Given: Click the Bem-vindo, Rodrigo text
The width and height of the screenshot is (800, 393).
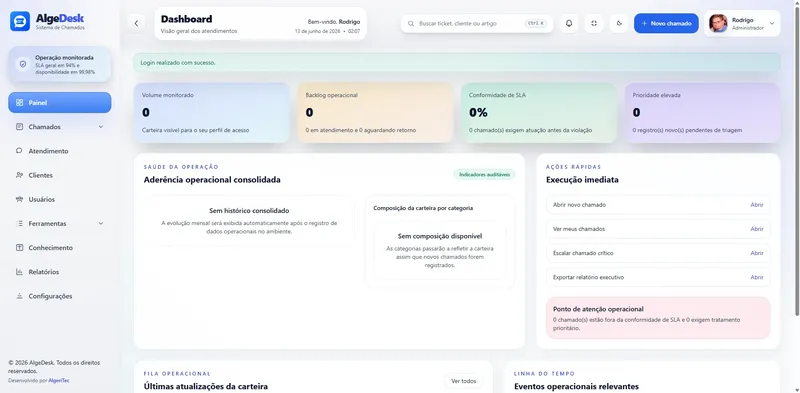Looking at the screenshot, I should pyautogui.click(x=334, y=22).
